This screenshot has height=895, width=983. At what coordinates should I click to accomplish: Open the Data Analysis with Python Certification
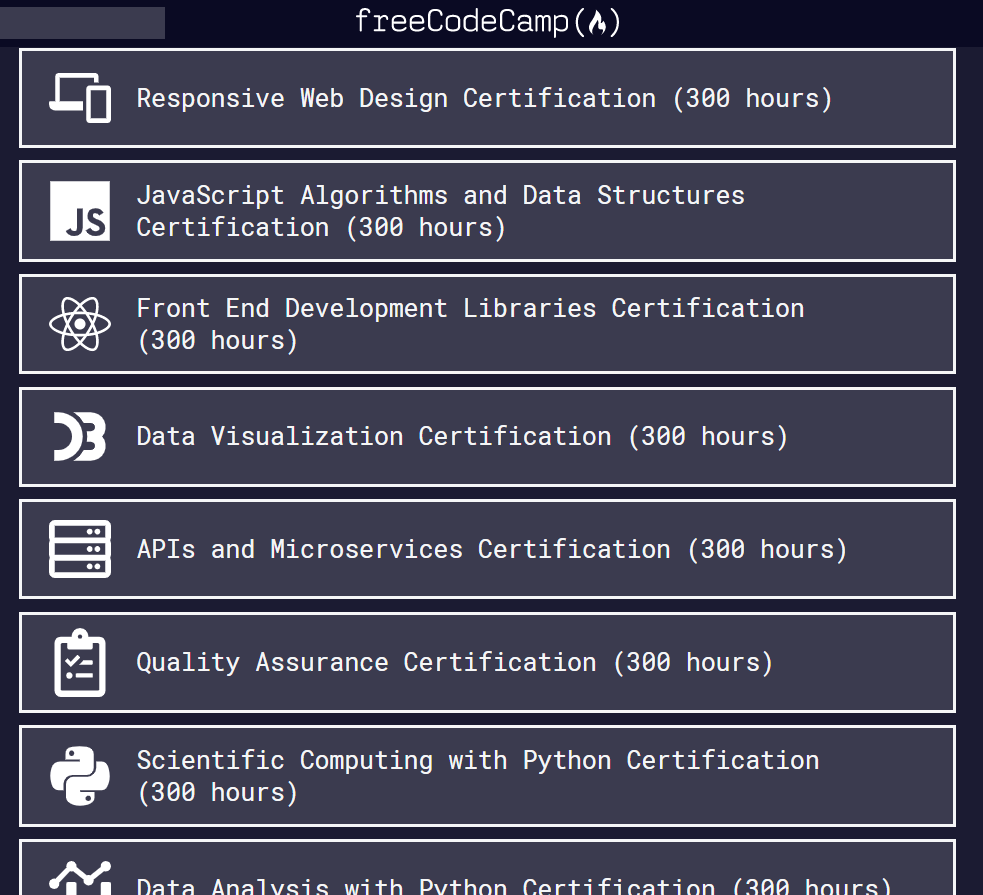coord(487,880)
